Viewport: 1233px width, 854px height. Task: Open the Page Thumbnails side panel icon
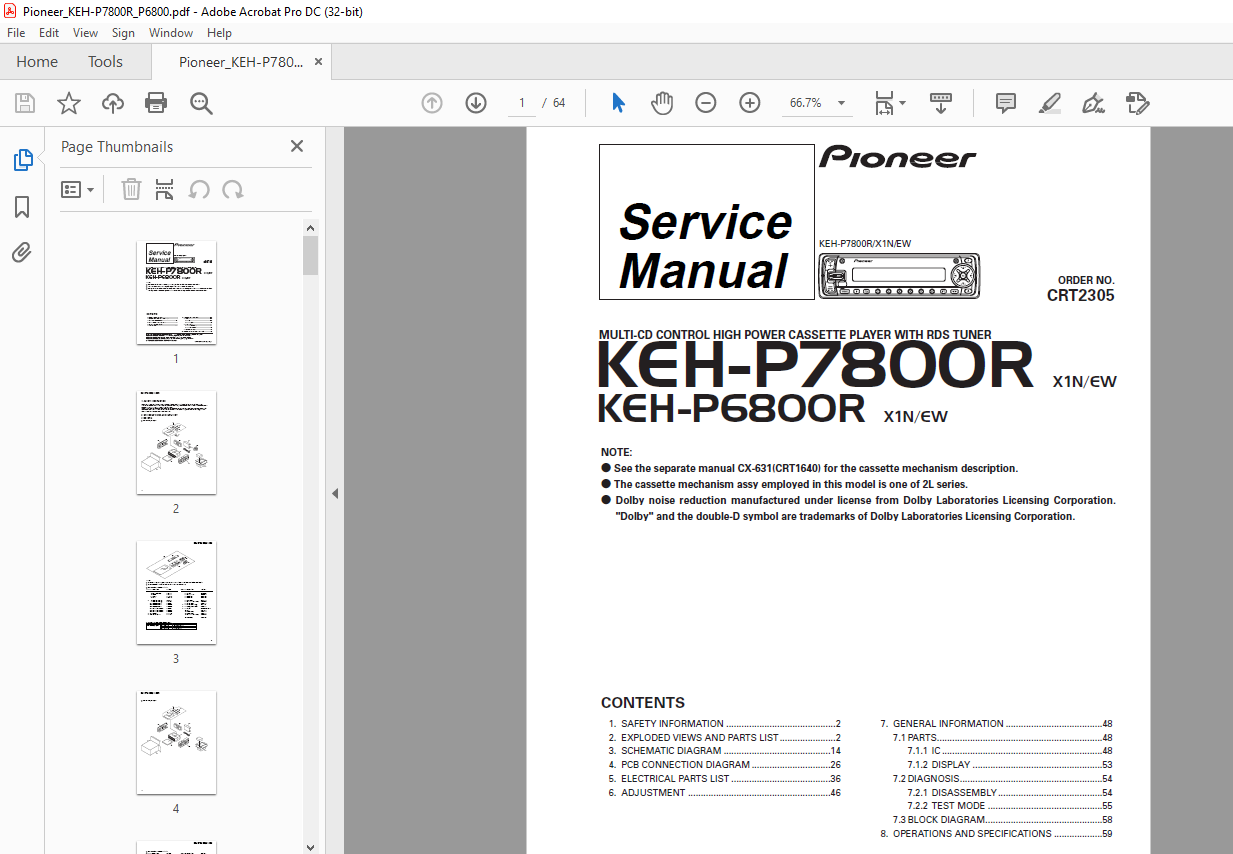tap(22, 160)
